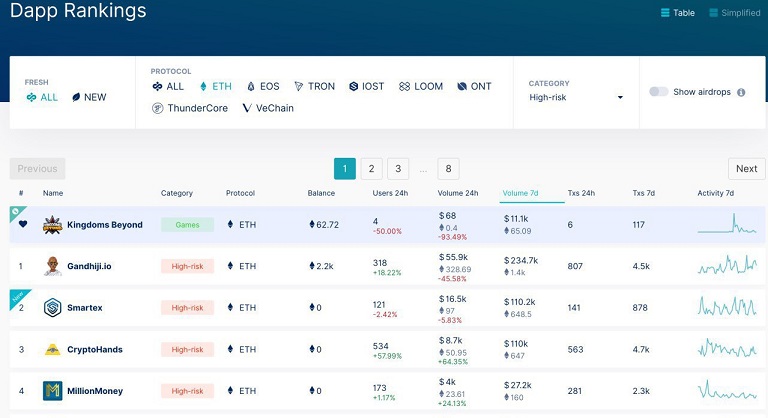Screen dimensions: 768x418
Task: Jump to page 8
Action: click(x=448, y=169)
